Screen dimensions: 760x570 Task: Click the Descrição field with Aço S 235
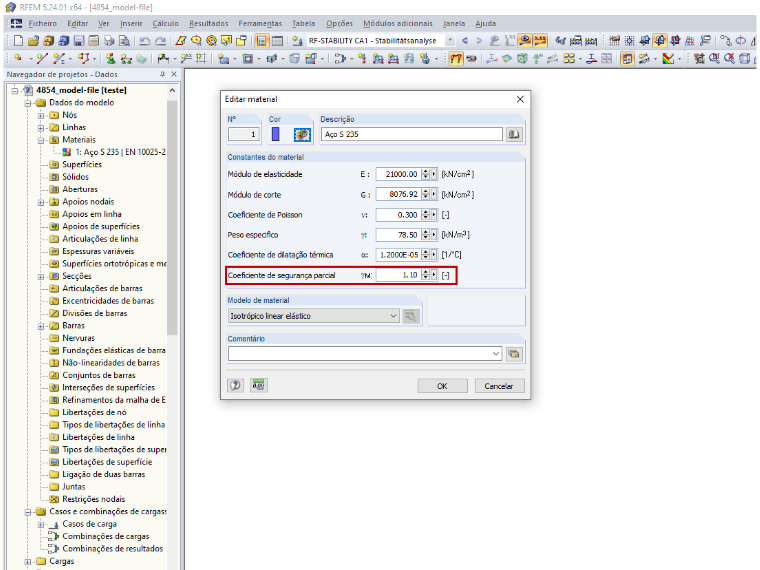[x=412, y=134]
